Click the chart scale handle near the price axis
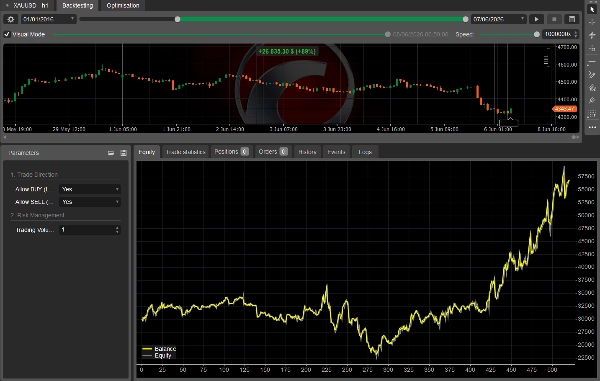The width and height of the screenshot is (600, 381). click(x=546, y=60)
